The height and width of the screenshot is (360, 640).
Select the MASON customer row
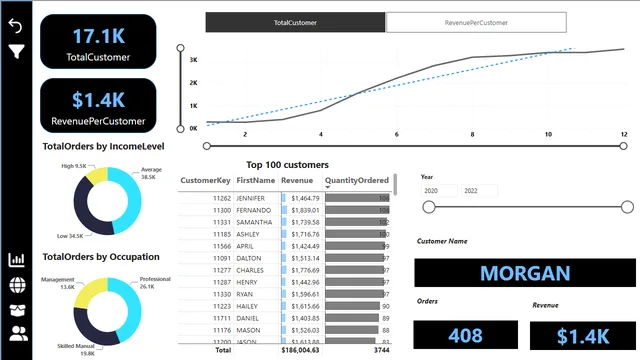284,330
